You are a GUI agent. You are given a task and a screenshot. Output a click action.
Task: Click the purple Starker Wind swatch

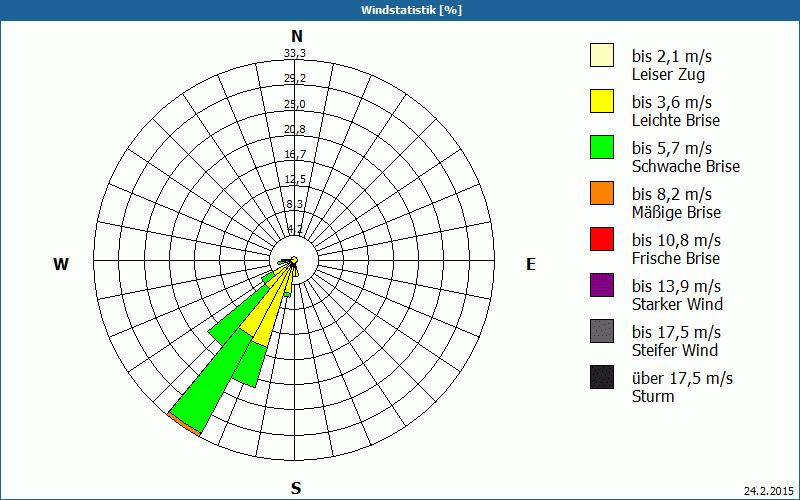[602, 285]
